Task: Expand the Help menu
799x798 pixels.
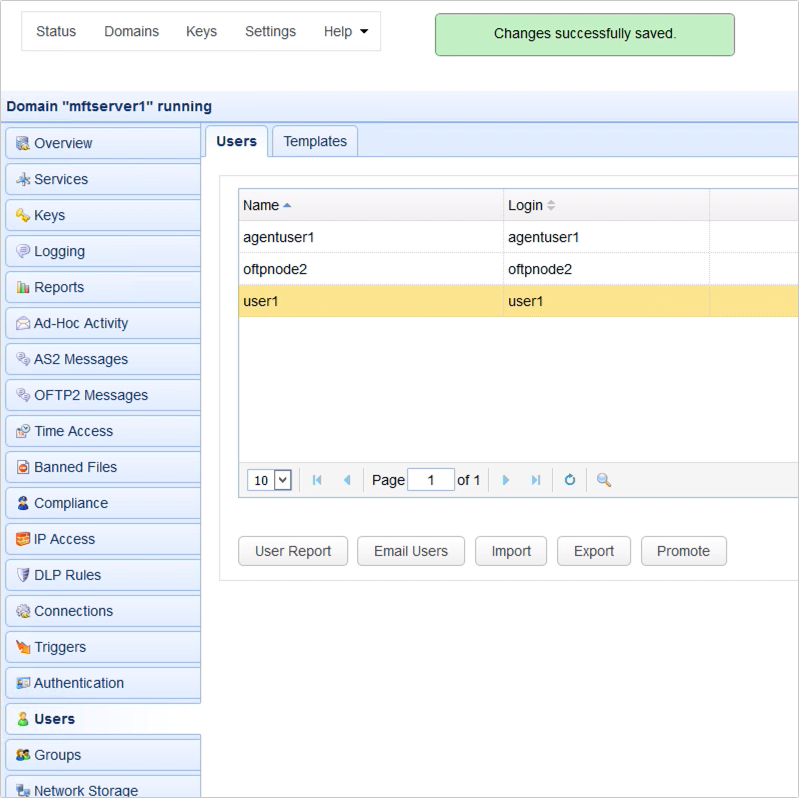Action: point(346,31)
